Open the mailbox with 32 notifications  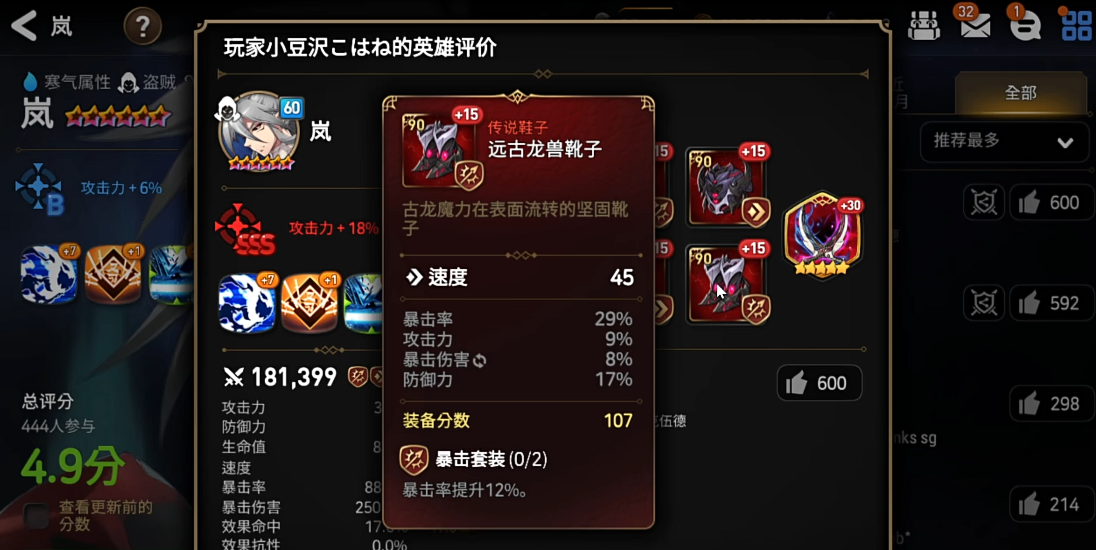point(974,24)
